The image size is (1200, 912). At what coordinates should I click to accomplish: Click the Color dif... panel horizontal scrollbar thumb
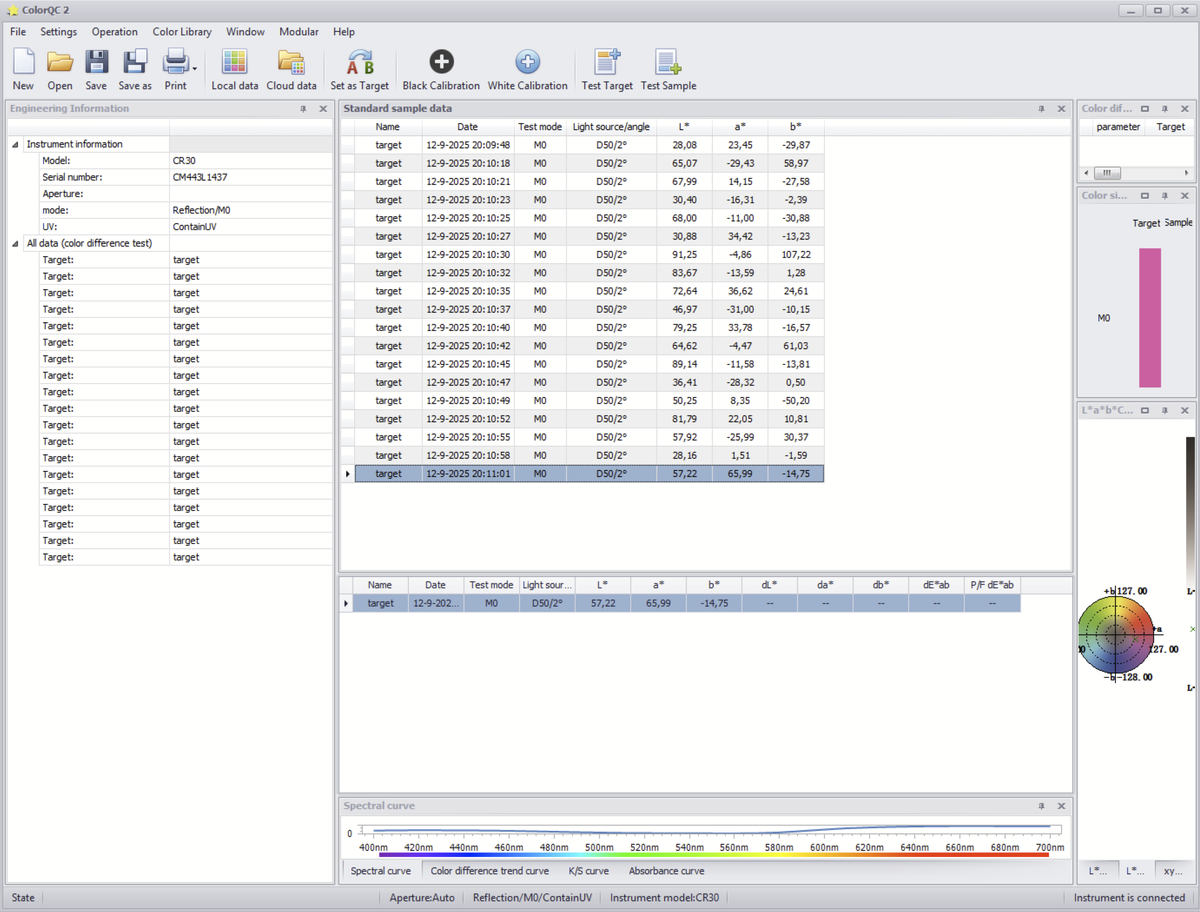1107,172
